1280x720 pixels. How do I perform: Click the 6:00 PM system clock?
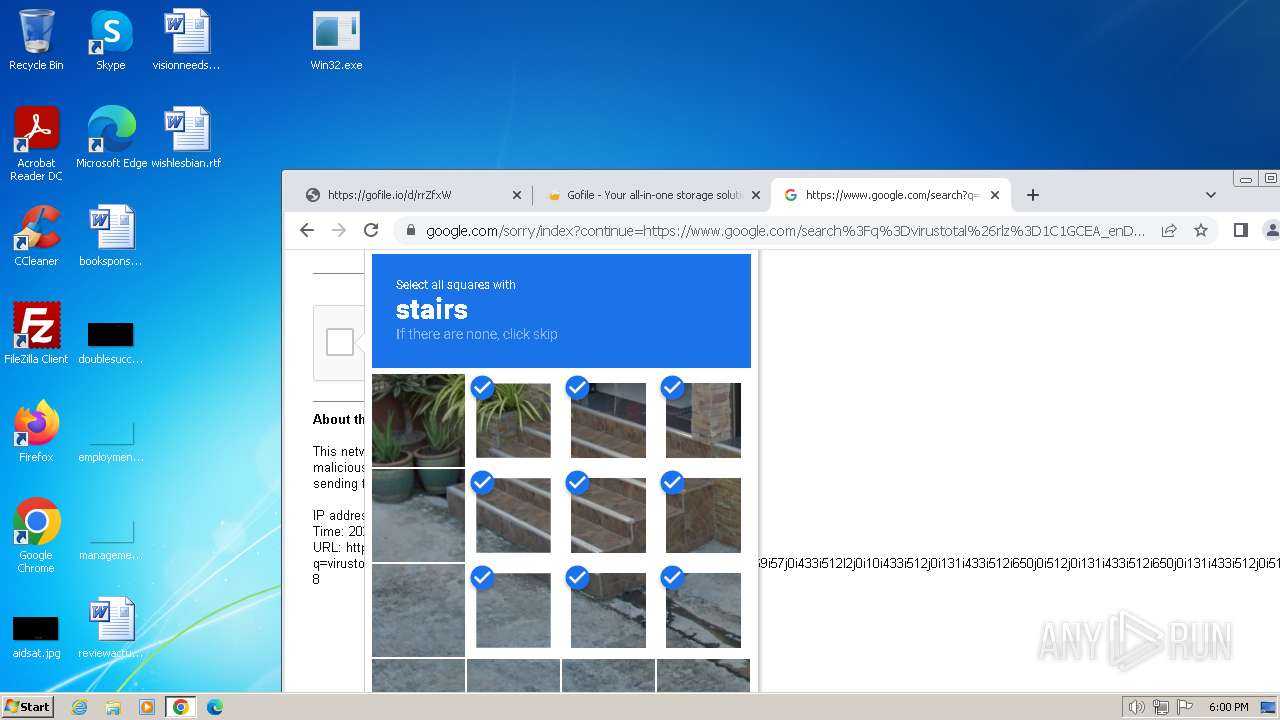click(1228, 707)
